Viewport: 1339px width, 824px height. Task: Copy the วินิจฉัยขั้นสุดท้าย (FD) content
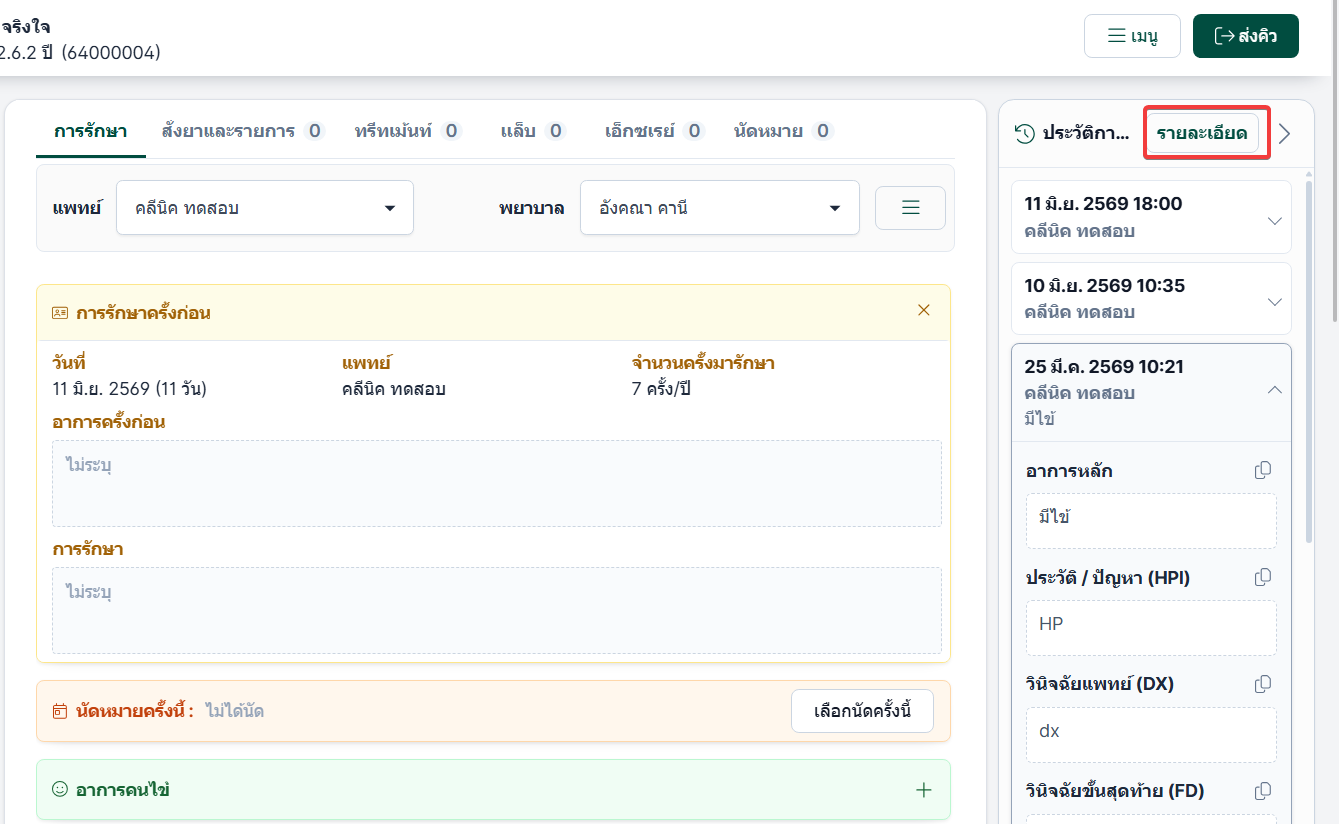(x=1263, y=791)
